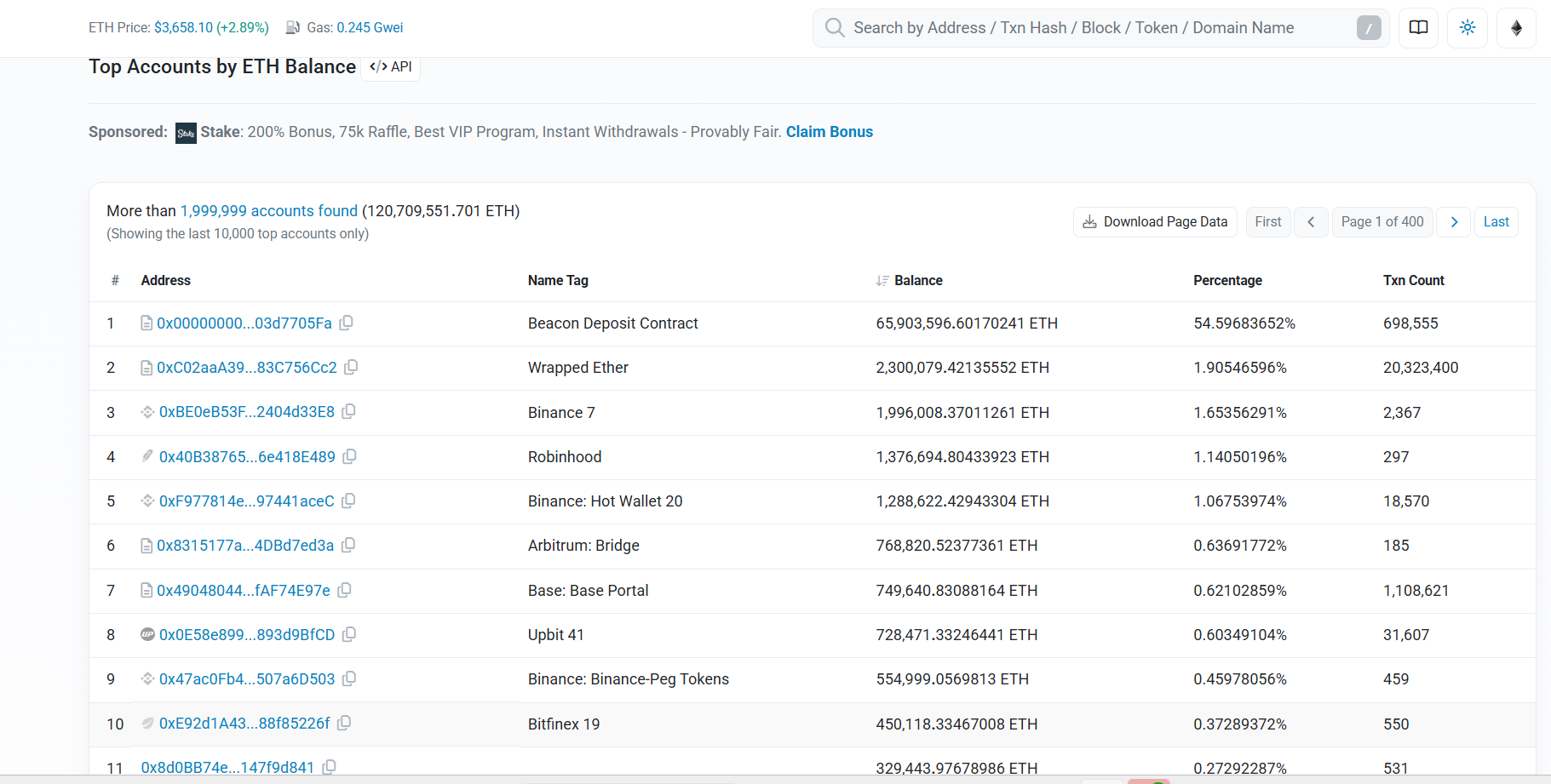Click the Stake sponsor logo
The height and width of the screenshot is (784, 1551).
[x=185, y=132]
